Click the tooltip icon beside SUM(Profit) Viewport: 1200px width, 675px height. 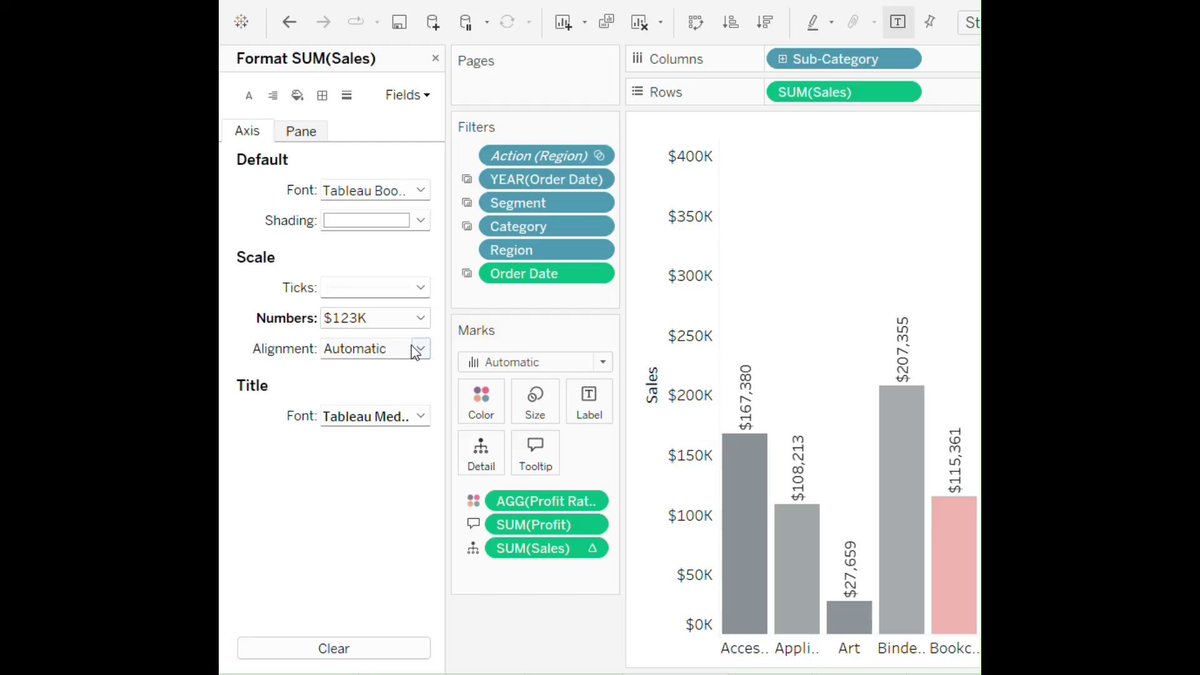tap(473, 524)
